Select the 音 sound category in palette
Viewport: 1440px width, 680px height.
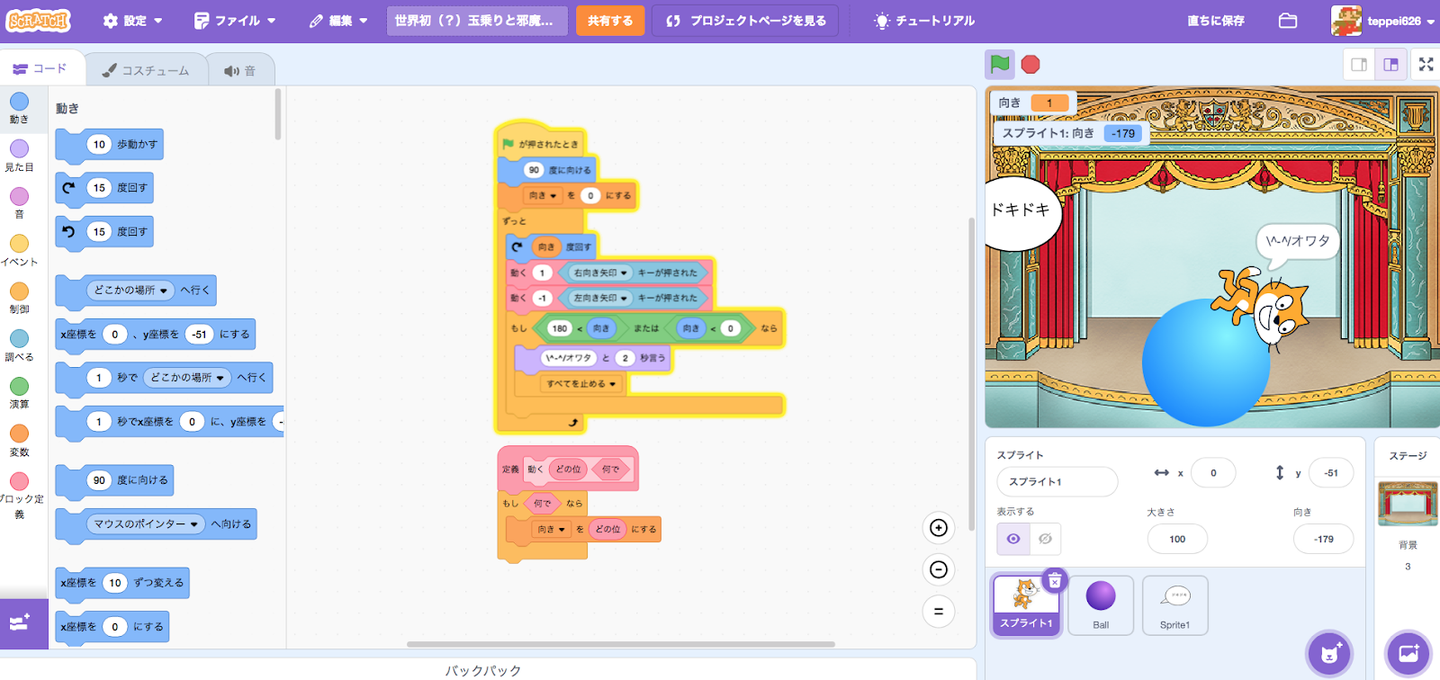tap(19, 204)
